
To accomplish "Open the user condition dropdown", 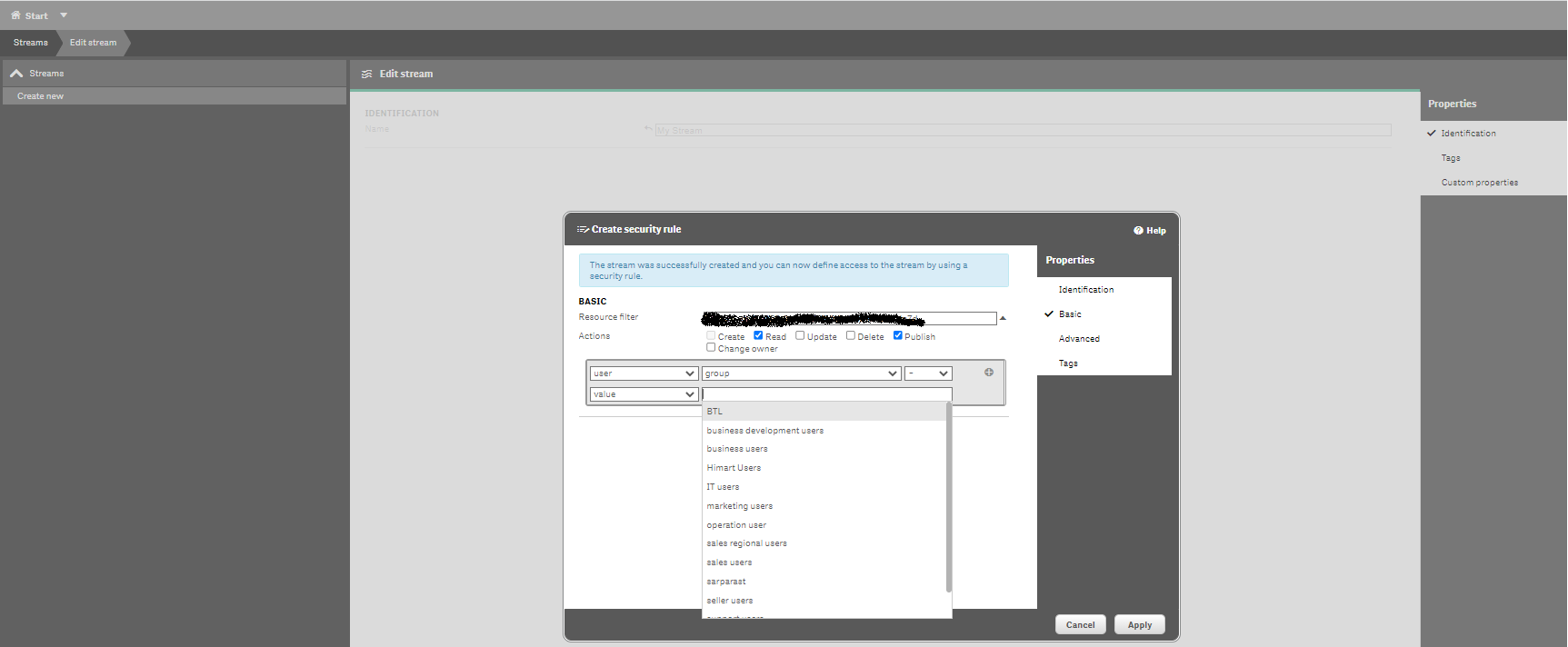I will pyautogui.click(x=644, y=373).
